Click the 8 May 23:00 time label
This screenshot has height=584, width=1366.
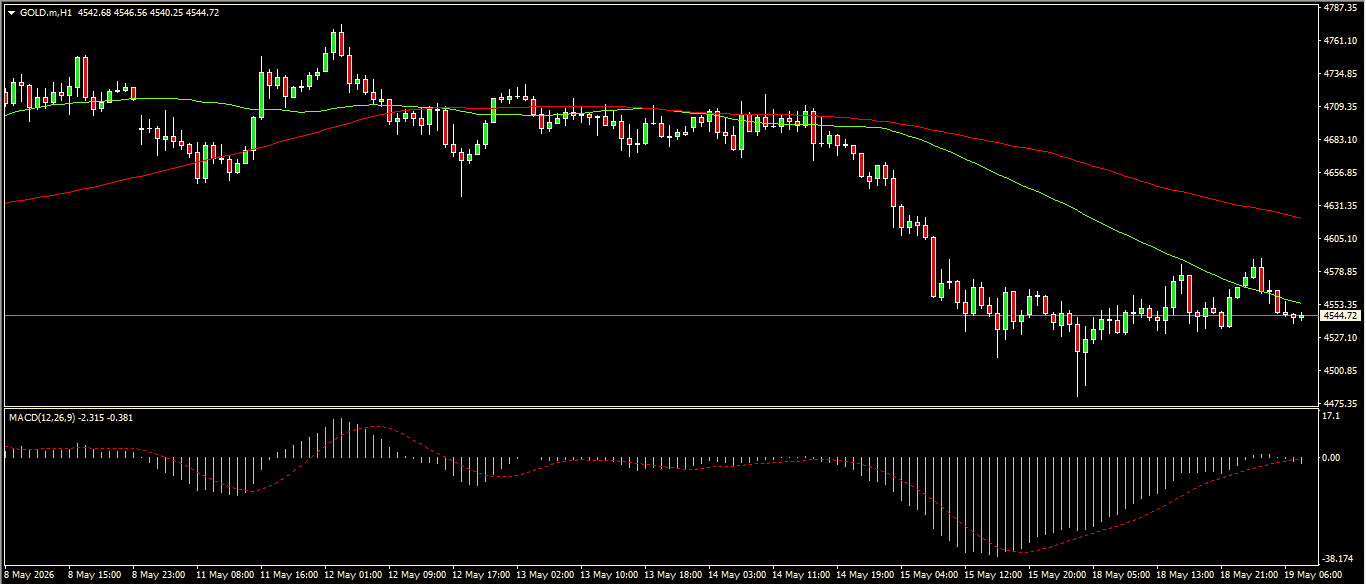pos(158,576)
